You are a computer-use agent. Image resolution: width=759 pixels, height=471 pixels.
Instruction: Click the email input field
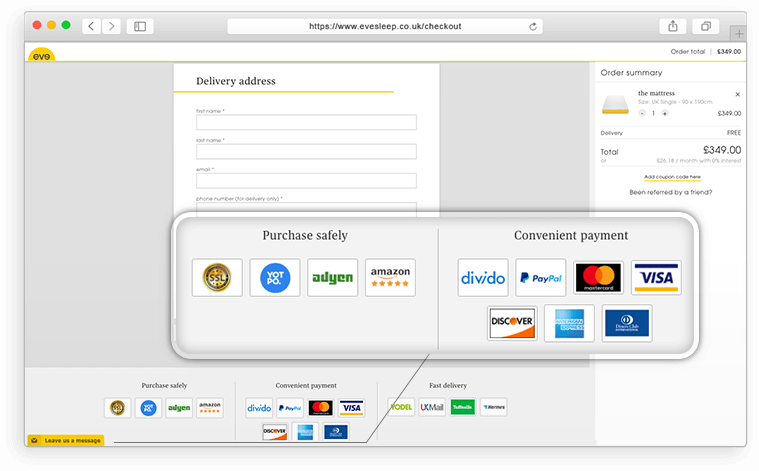click(x=306, y=181)
